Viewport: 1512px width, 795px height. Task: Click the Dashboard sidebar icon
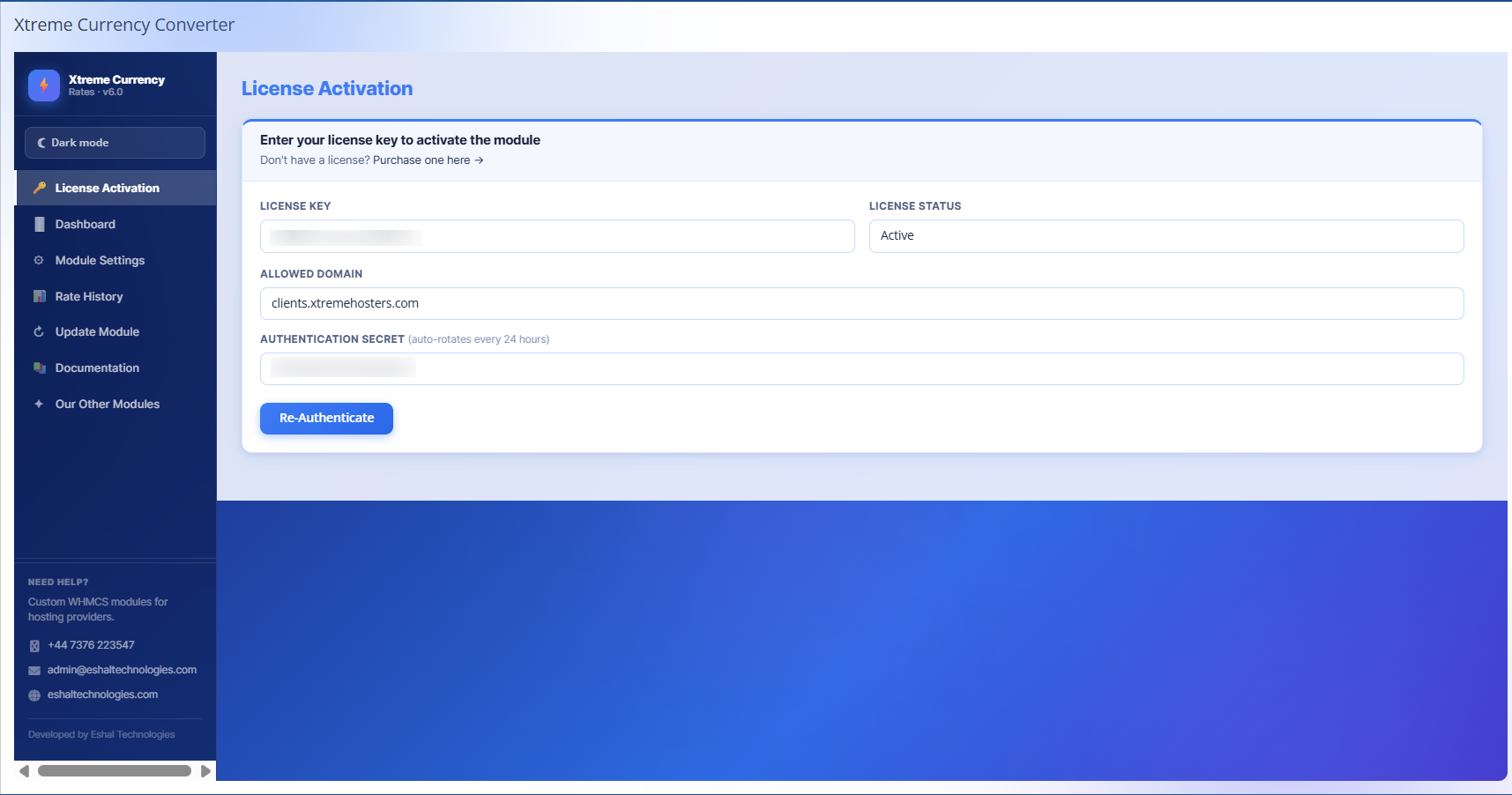[39, 225]
